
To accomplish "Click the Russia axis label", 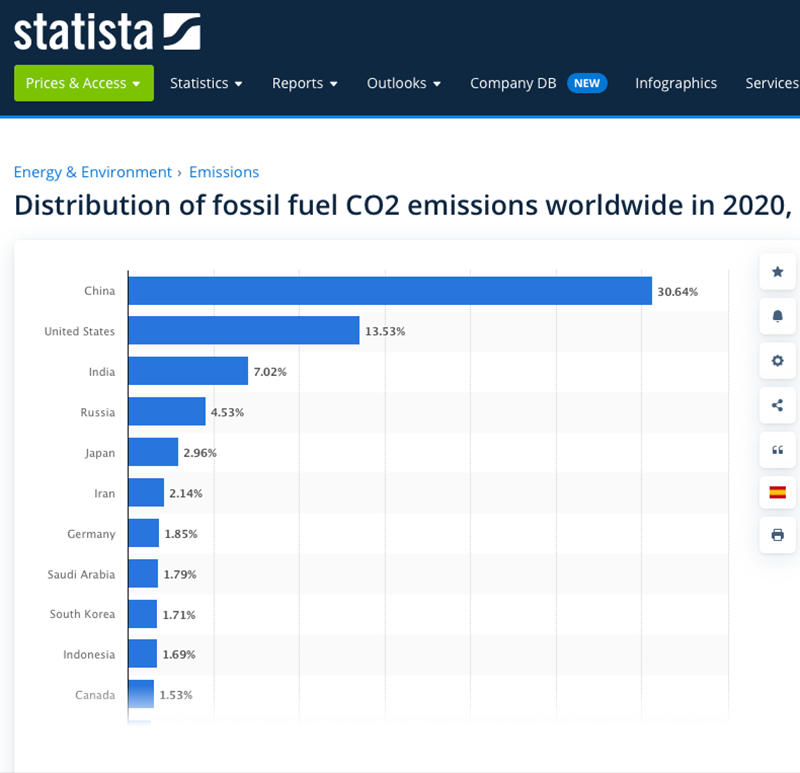I will pyautogui.click(x=97, y=412).
